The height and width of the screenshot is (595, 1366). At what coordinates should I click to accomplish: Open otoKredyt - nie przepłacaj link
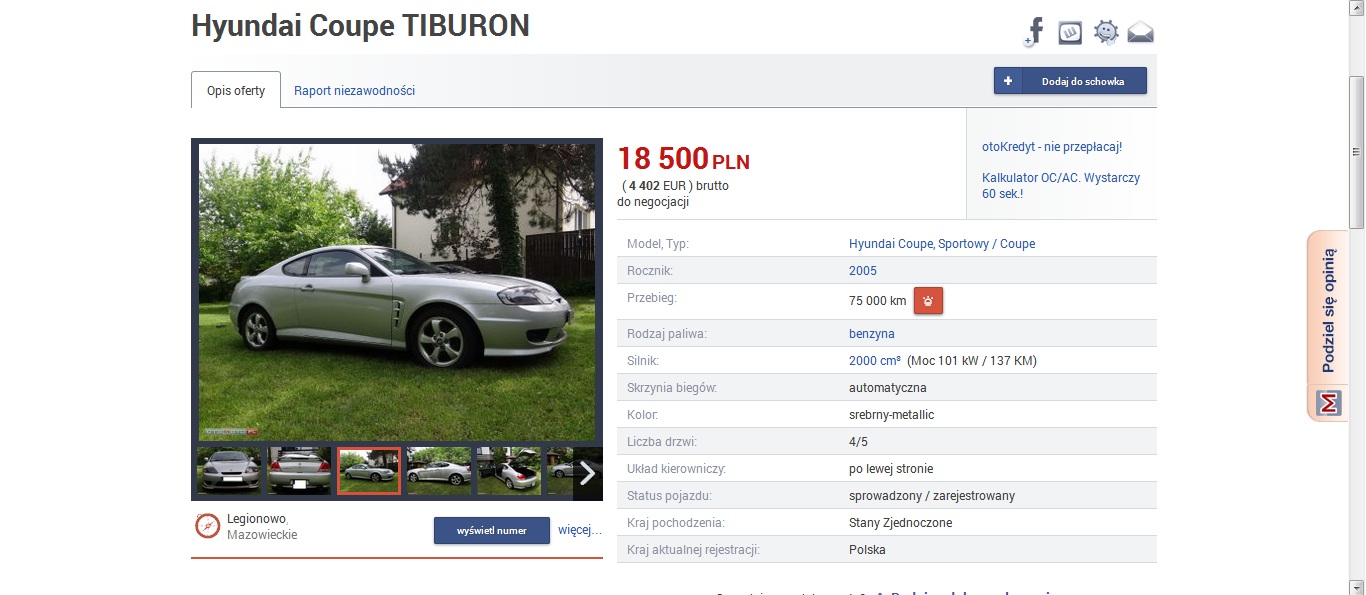1052,146
